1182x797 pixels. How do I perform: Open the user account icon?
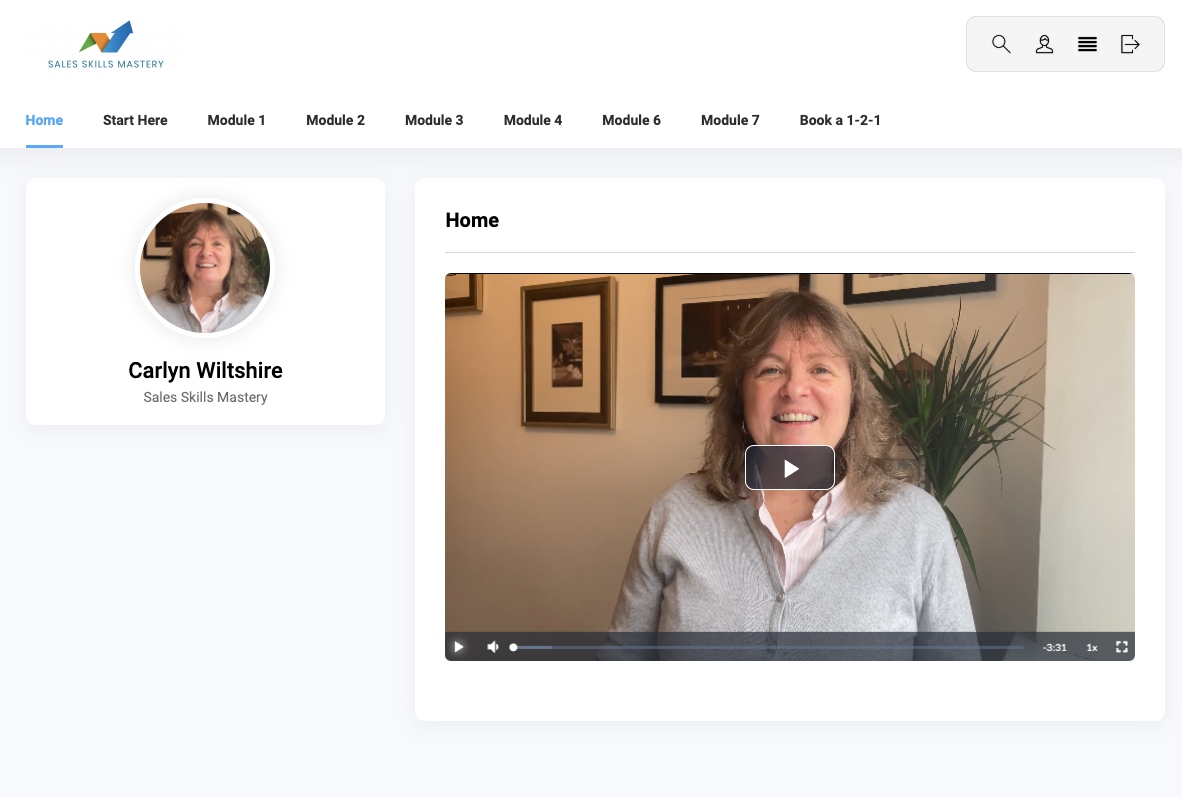(x=1044, y=44)
